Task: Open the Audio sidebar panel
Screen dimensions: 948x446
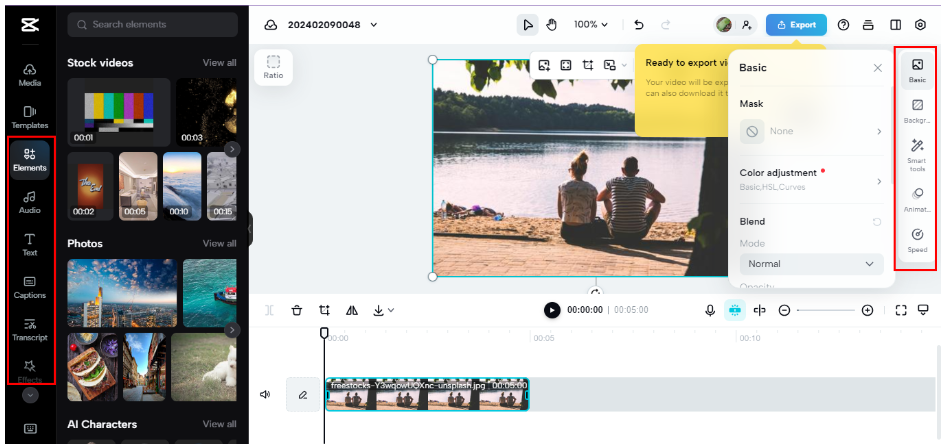Action: pos(30,202)
